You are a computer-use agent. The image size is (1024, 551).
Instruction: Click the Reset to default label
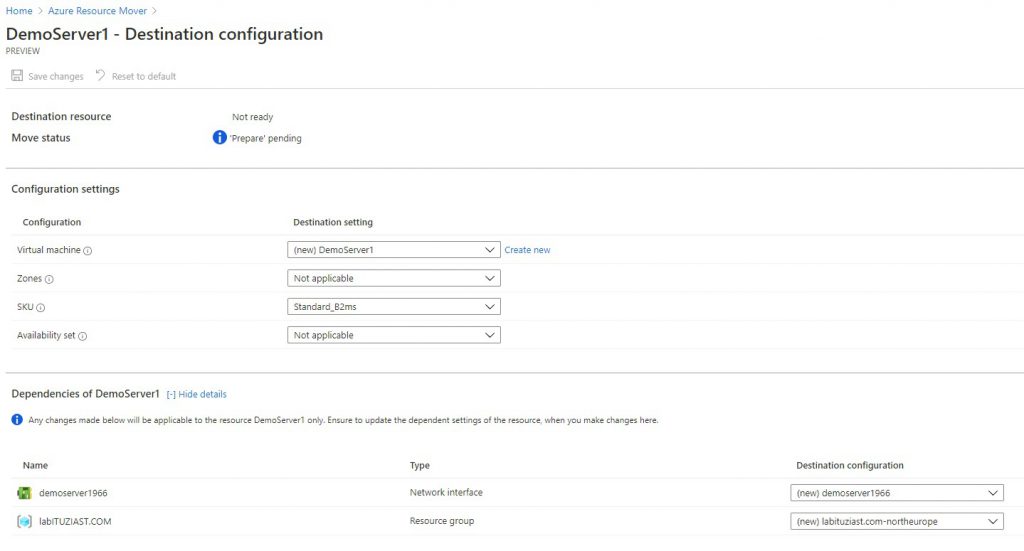[x=144, y=76]
